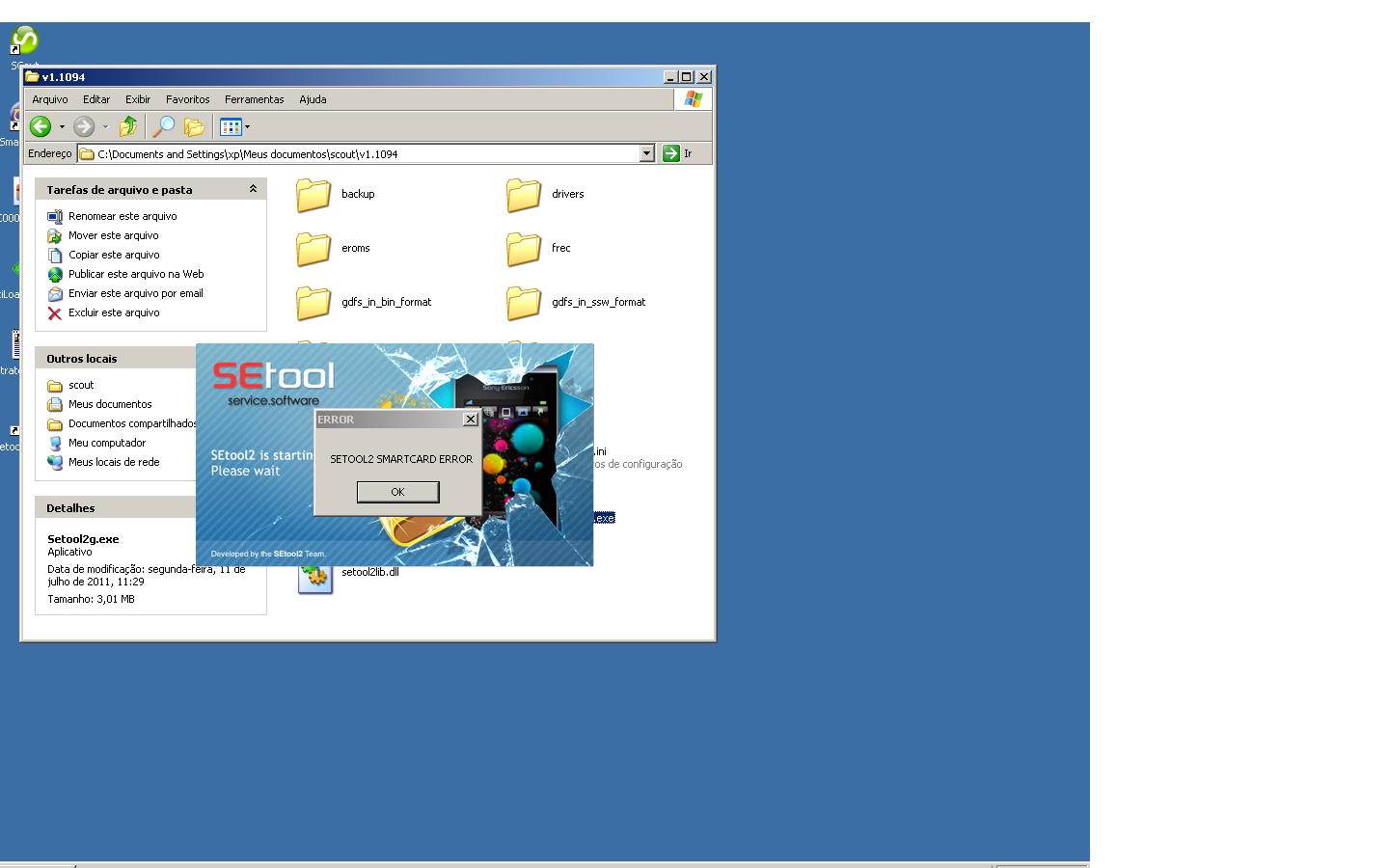
Task: Click the network places globe icon
Action: point(55,462)
